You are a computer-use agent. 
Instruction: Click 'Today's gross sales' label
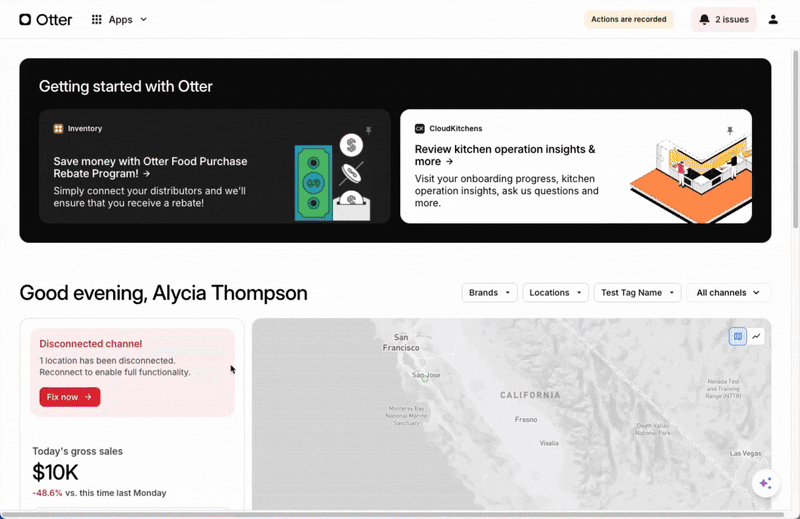78,451
